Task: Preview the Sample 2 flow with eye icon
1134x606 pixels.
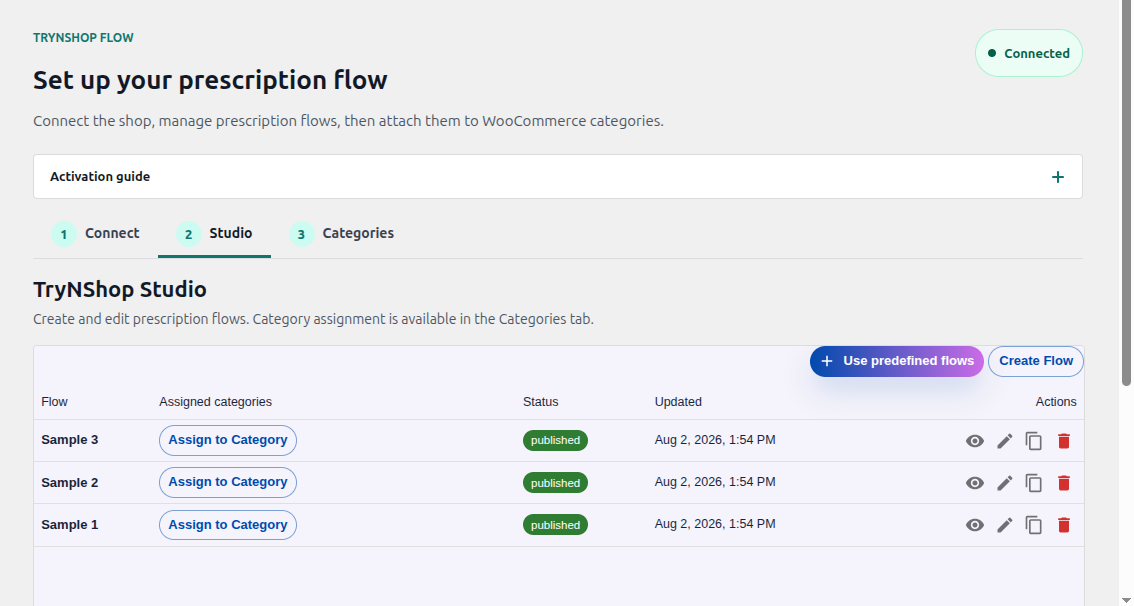Action: tap(974, 483)
